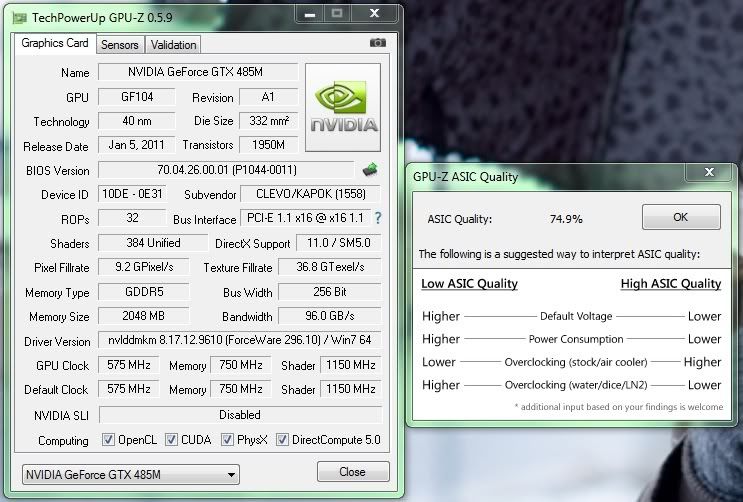Close the GPU-Z ASIC Quality dialog window
Image resolution: width=743 pixels, height=502 pixels.
pos(709,172)
